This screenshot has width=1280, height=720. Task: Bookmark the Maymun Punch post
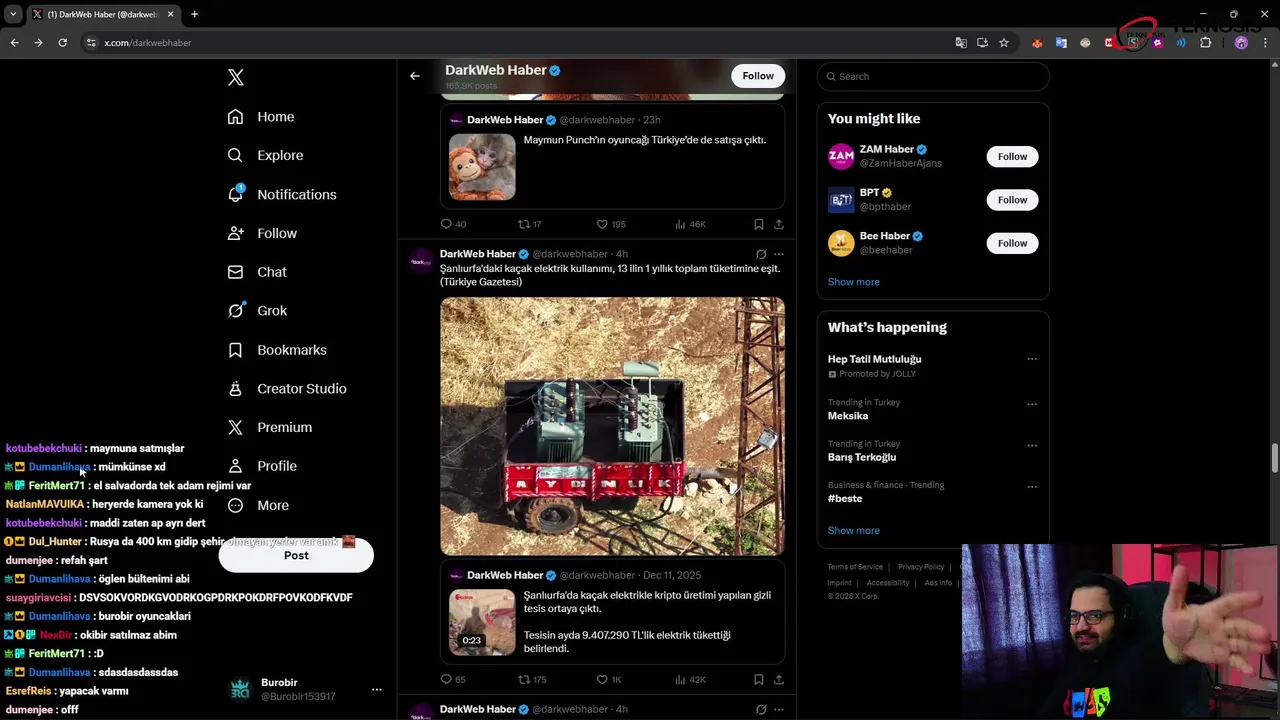click(x=759, y=224)
